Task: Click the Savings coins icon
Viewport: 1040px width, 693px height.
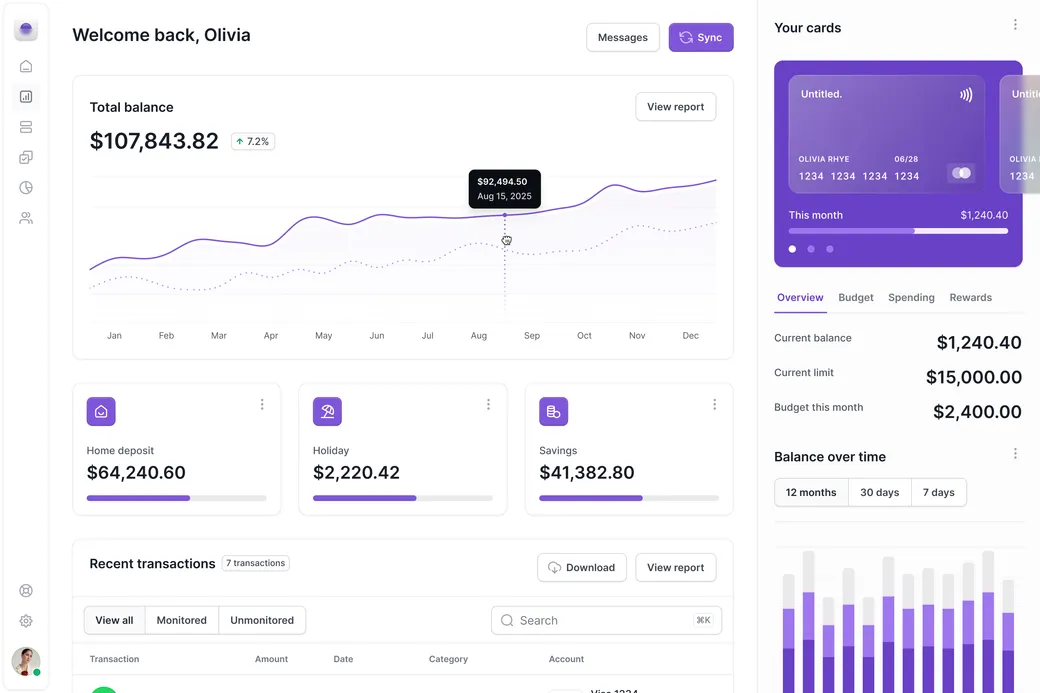Action: click(x=553, y=411)
